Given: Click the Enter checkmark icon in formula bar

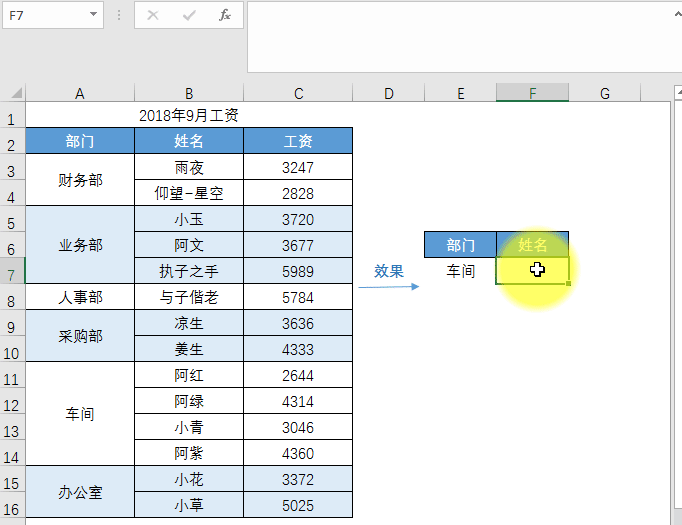Looking at the screenshot, I should click(189, 15).
